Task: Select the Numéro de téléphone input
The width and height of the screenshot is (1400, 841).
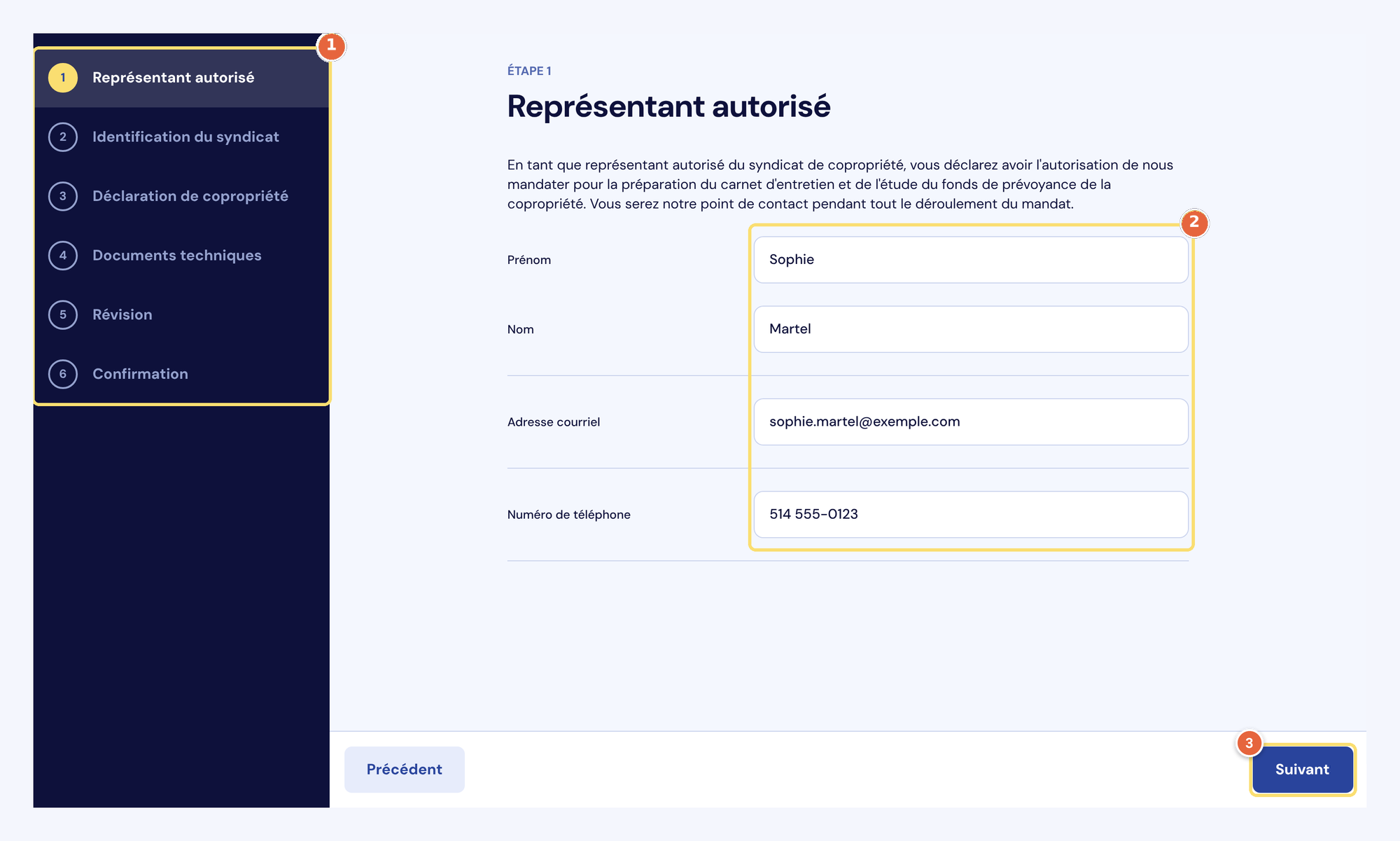Action: 971,515
